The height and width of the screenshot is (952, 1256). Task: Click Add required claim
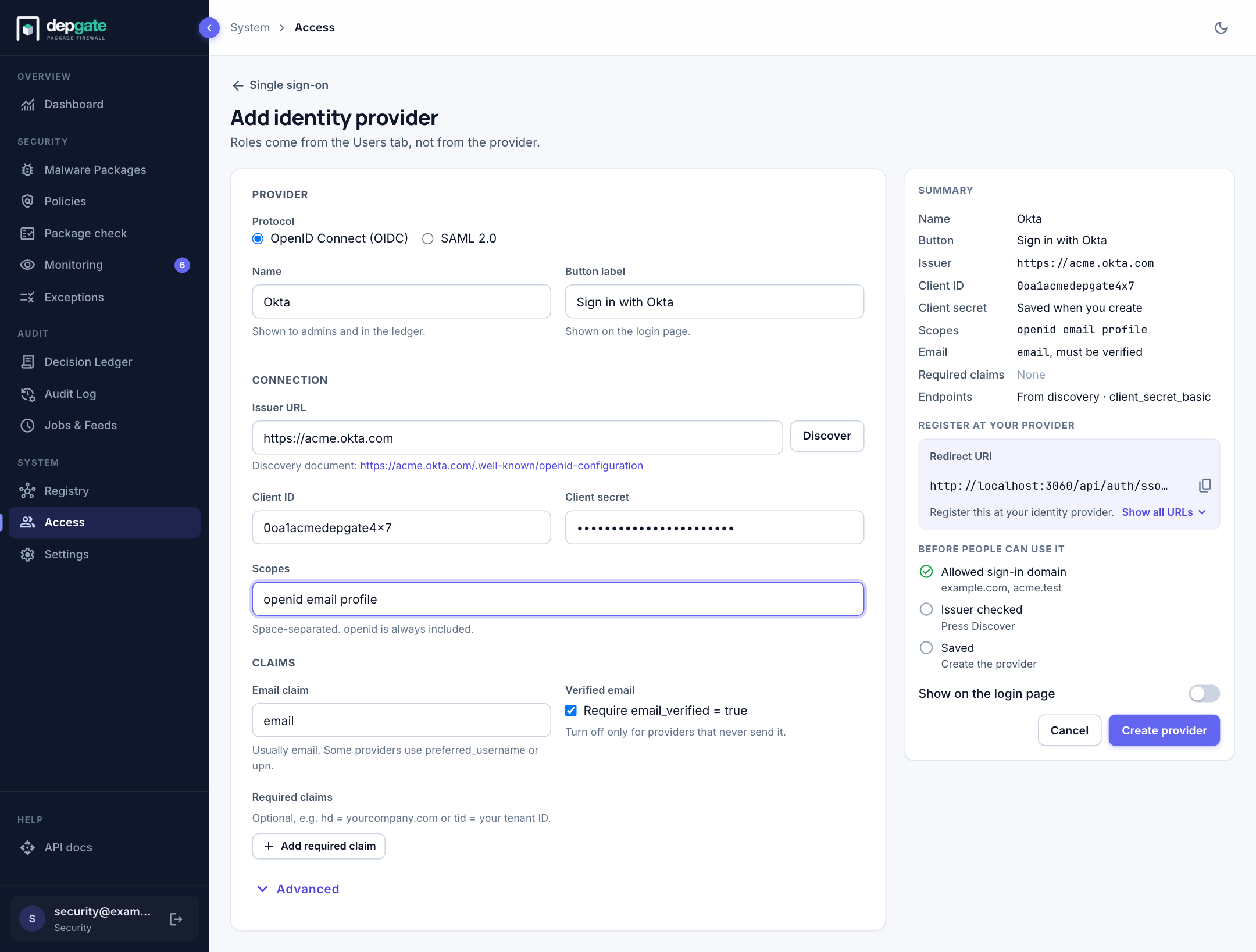pyautogui.click(x=319, y=846)
